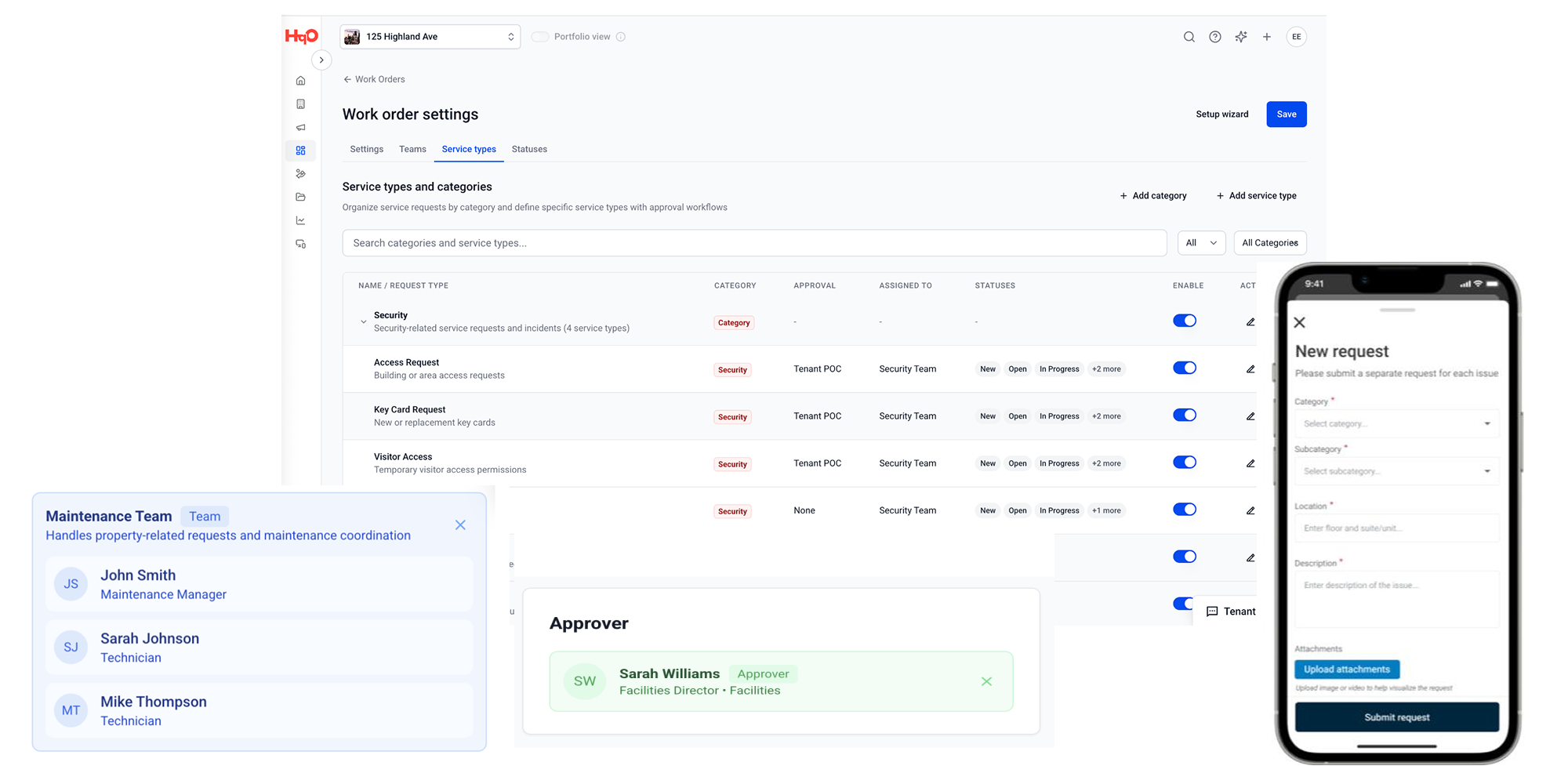The width and height of the screenshot is (1568, 784).
Task: Open the folder icon in the sidebar
Action: pyautogui.click(x=301, y=197)
